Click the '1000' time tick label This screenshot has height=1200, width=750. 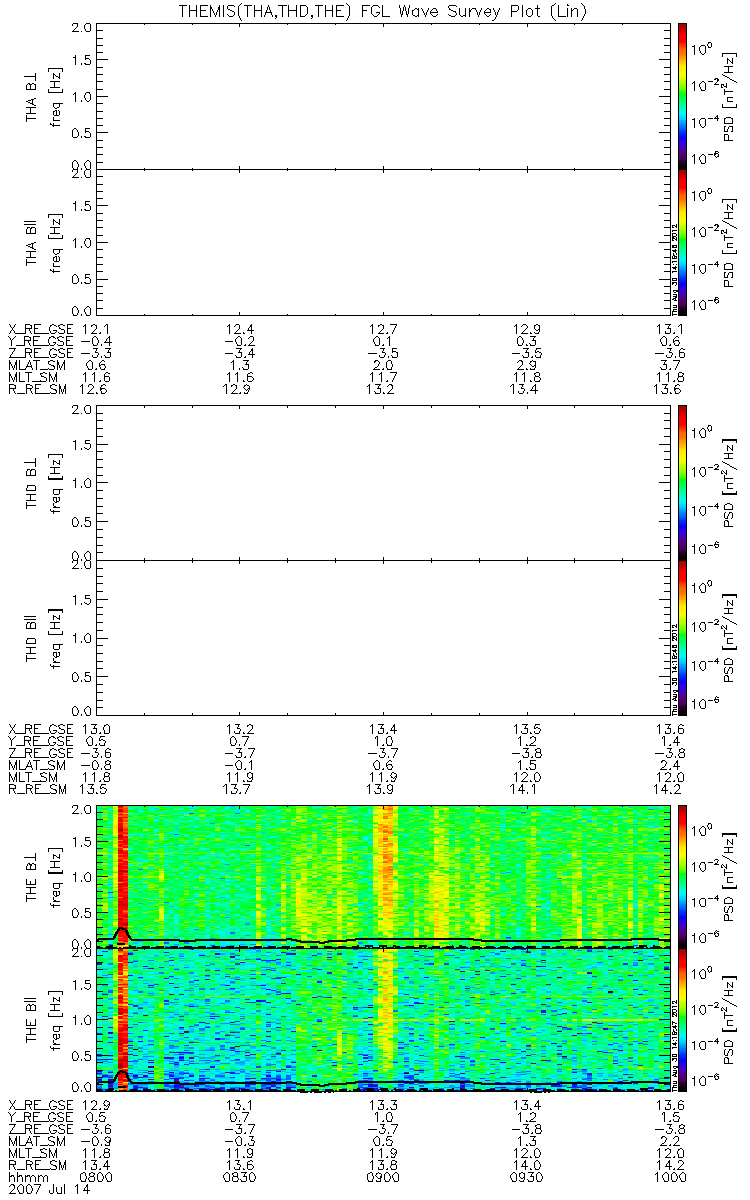tap(668, 1179)
